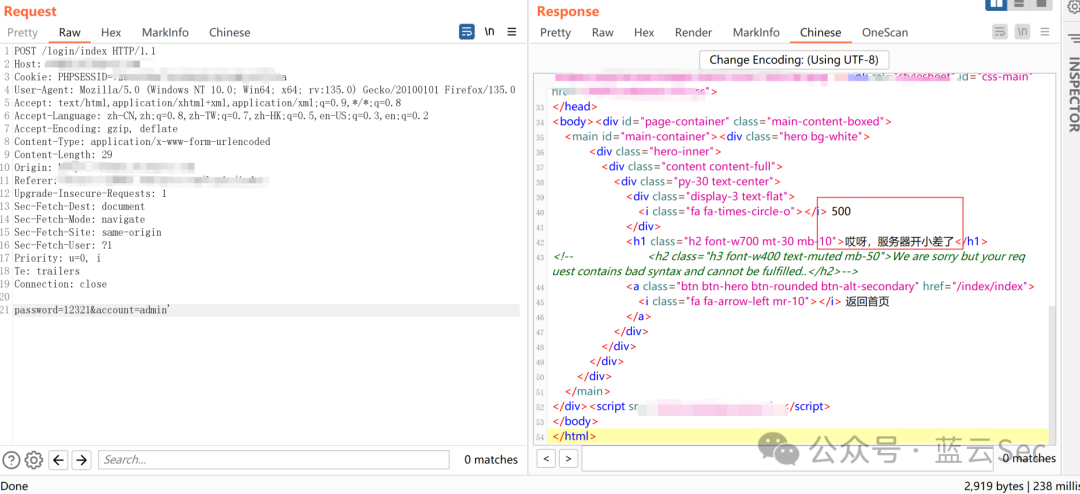Toggle \n characters display in Response panel
The height and width of the screenshot is (494, 1080).
coord(1023,32)
